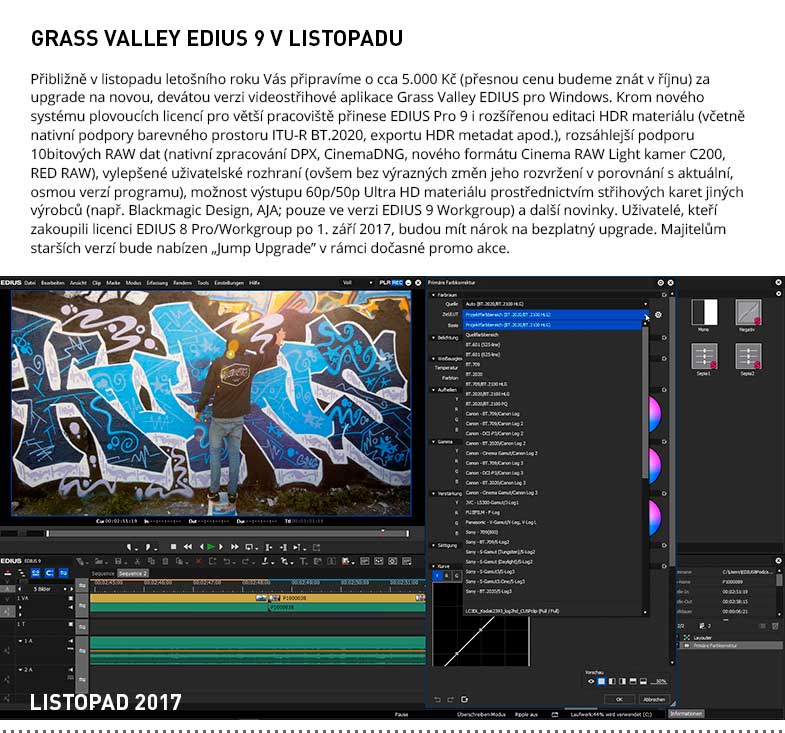Open the Tools menu

coord(203,283)
